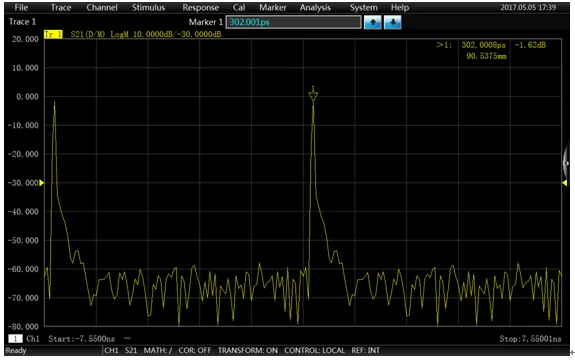
Task: Open the System menu
Action: tap(363, 7)
